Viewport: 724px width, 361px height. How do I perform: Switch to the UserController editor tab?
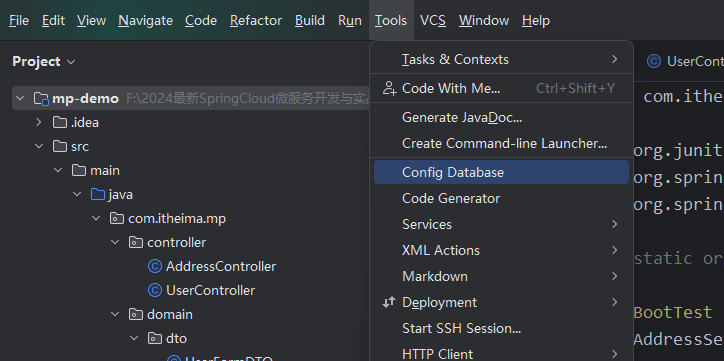coord(685,61)
